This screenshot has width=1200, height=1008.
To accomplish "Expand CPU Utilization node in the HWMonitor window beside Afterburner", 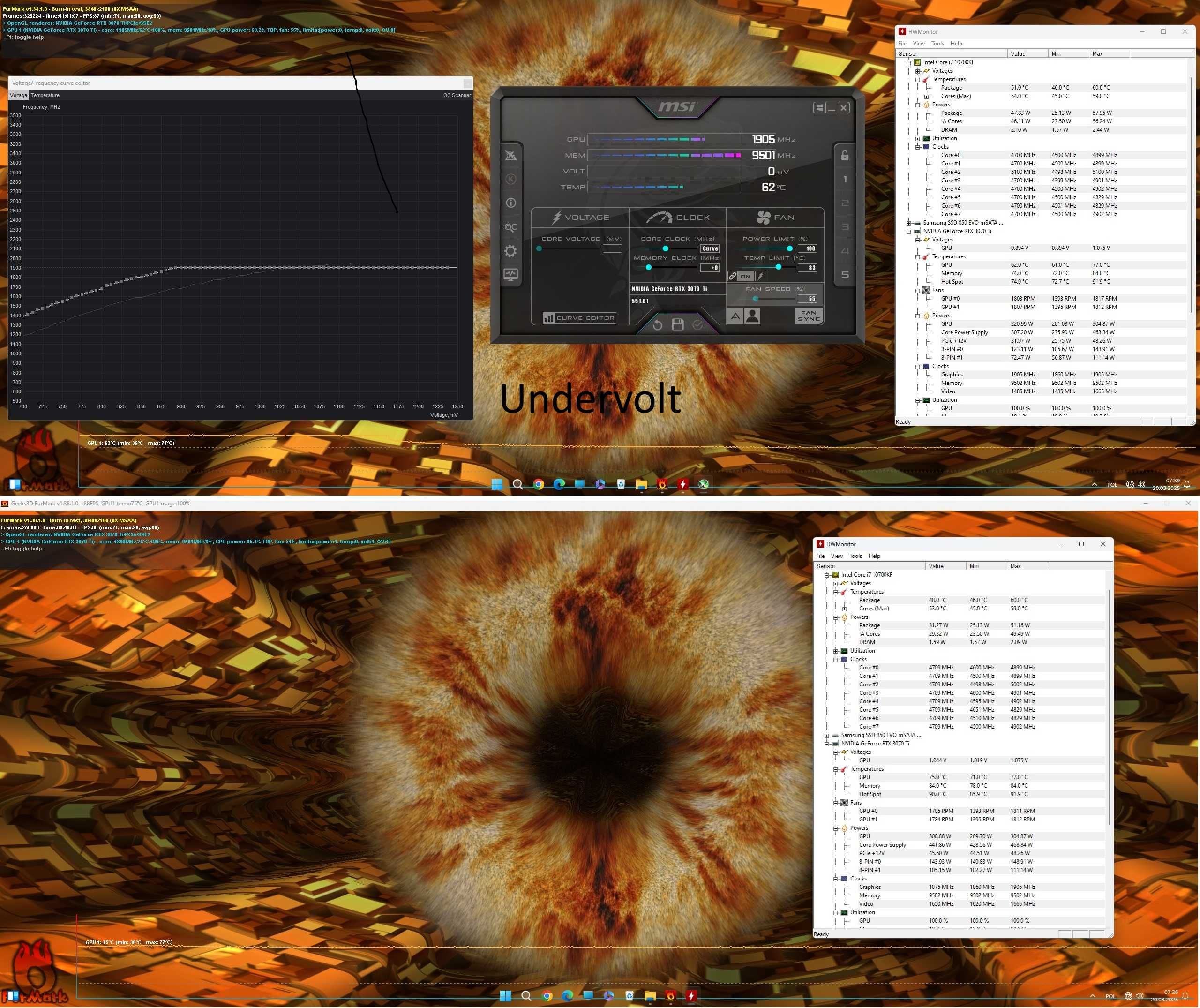I will tap(918, 138).
